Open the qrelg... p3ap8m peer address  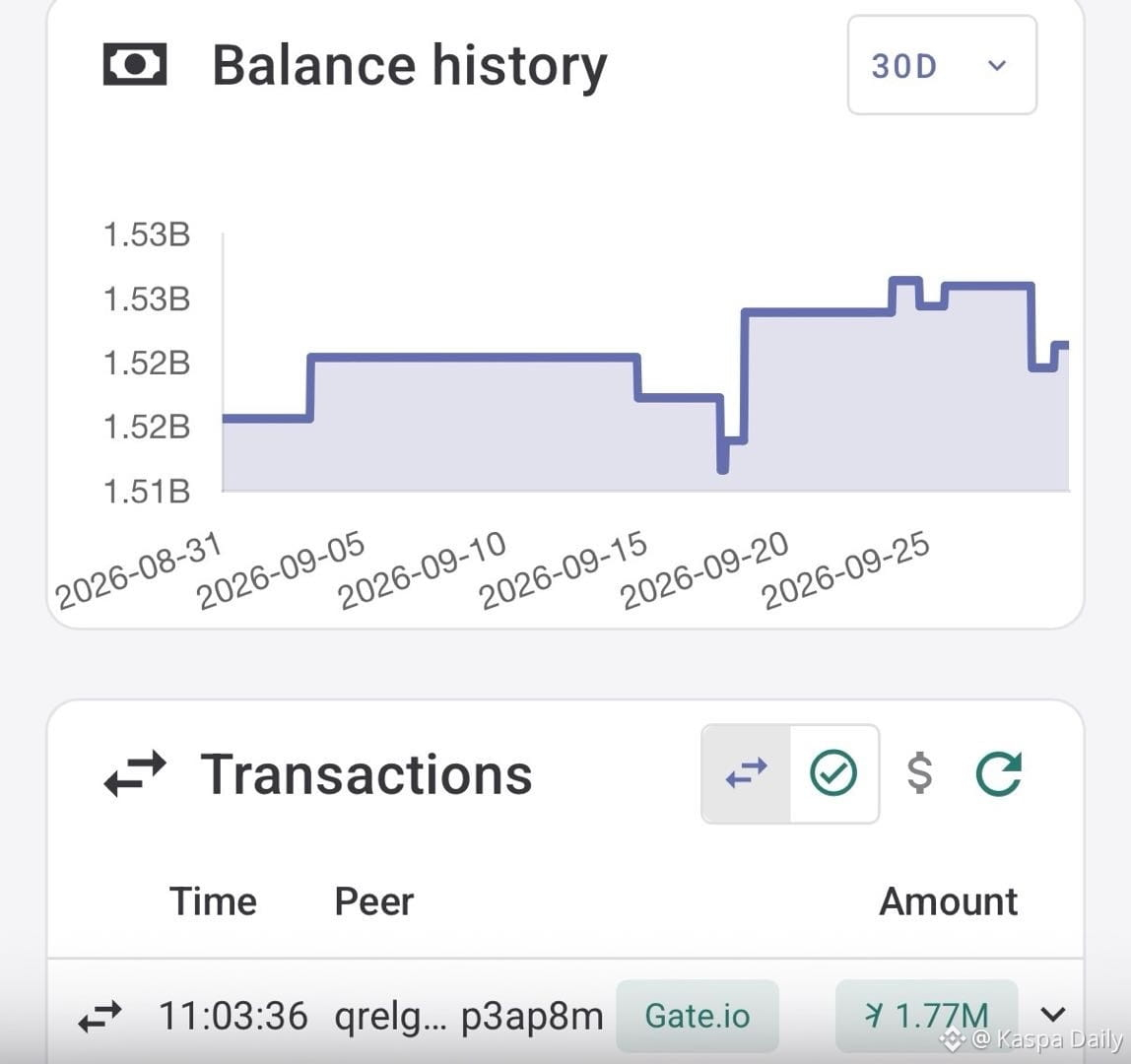coord(469,1017)
